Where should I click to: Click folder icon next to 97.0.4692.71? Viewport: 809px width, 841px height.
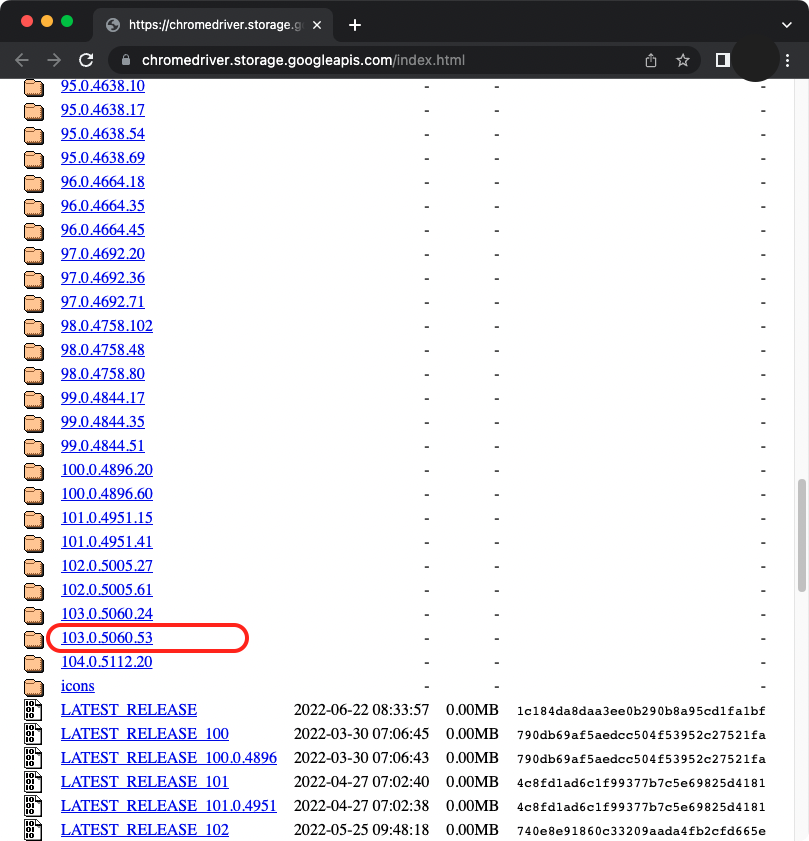34,303
